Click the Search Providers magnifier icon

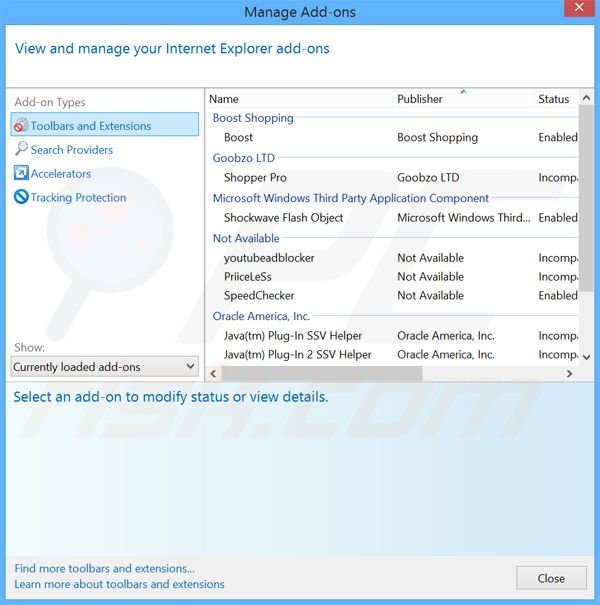point(21,149)
